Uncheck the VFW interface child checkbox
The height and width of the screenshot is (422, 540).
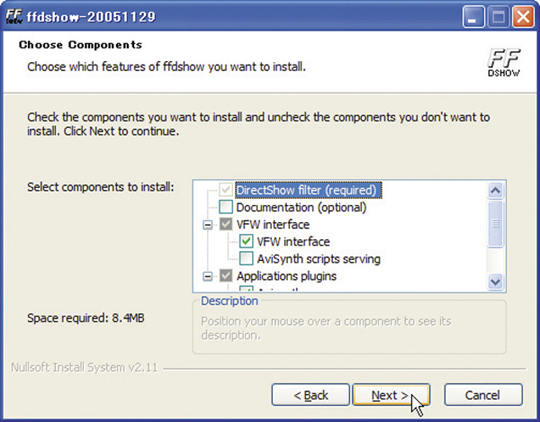click(x=246, y=241)
